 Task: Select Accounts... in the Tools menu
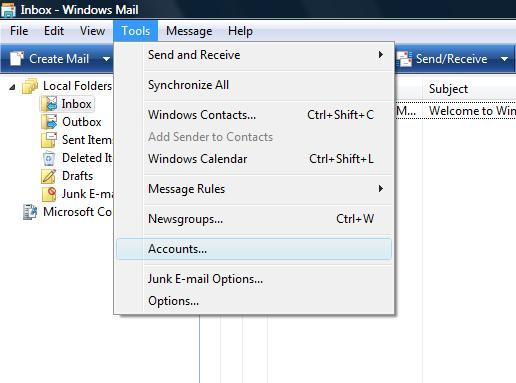254,249
